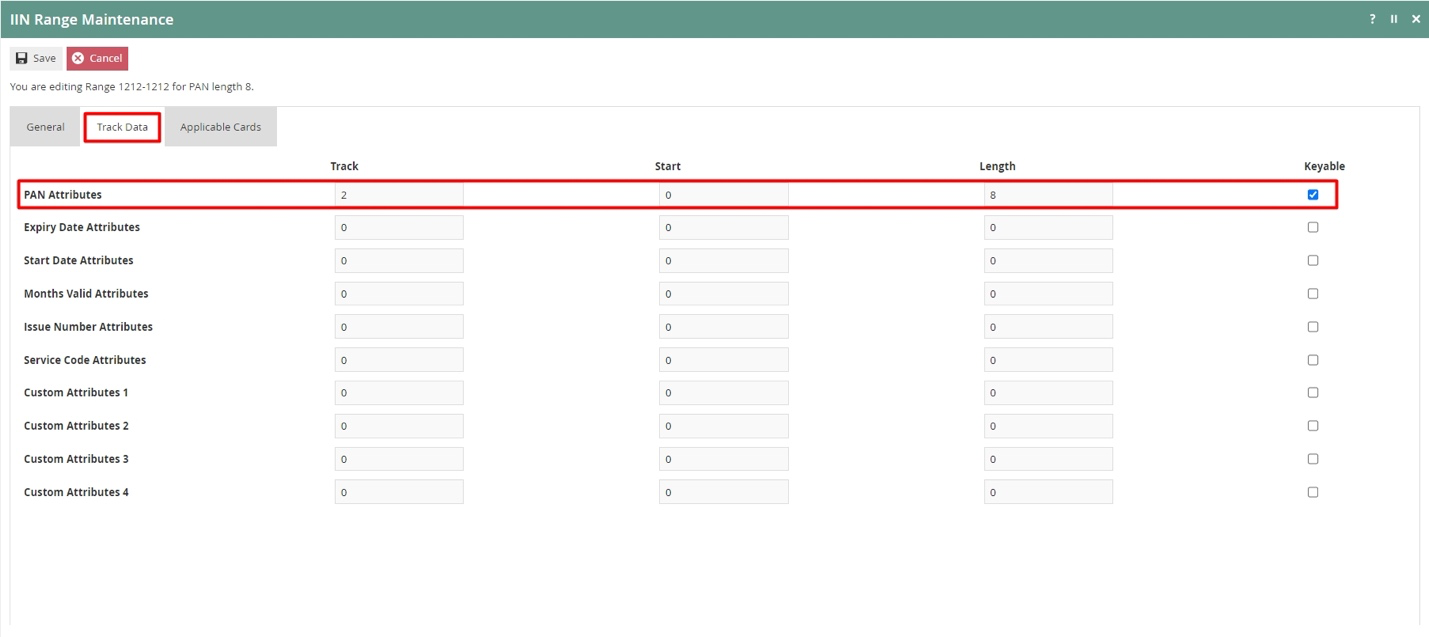Select the Start field for Expiry Date Attributes
This screenshot has width=1429, height=637.
click(x=723, y=227)
